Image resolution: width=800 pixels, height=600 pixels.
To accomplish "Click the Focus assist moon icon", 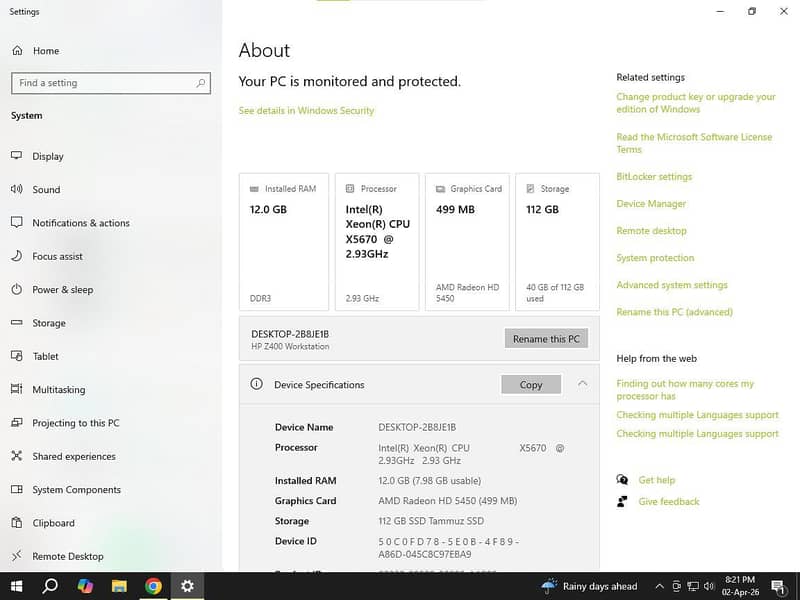I will pos(16,256).
